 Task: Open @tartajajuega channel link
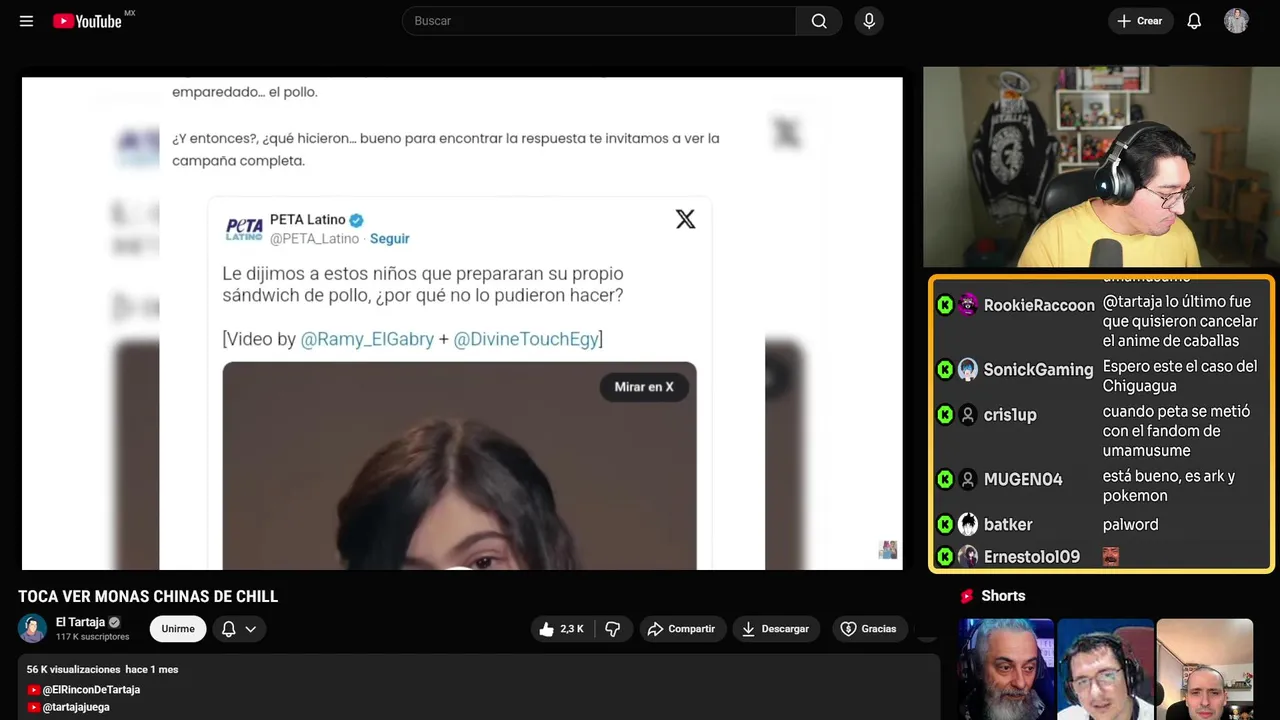tap(76, 707)
